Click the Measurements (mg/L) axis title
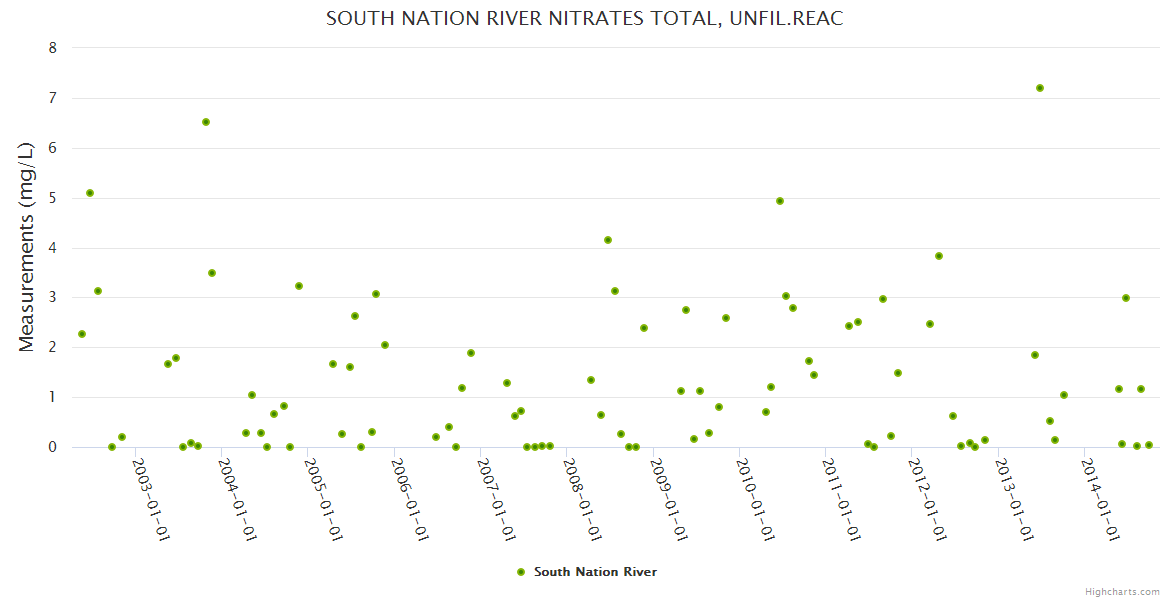This screenshot has width=1170, height=600. 27,246
